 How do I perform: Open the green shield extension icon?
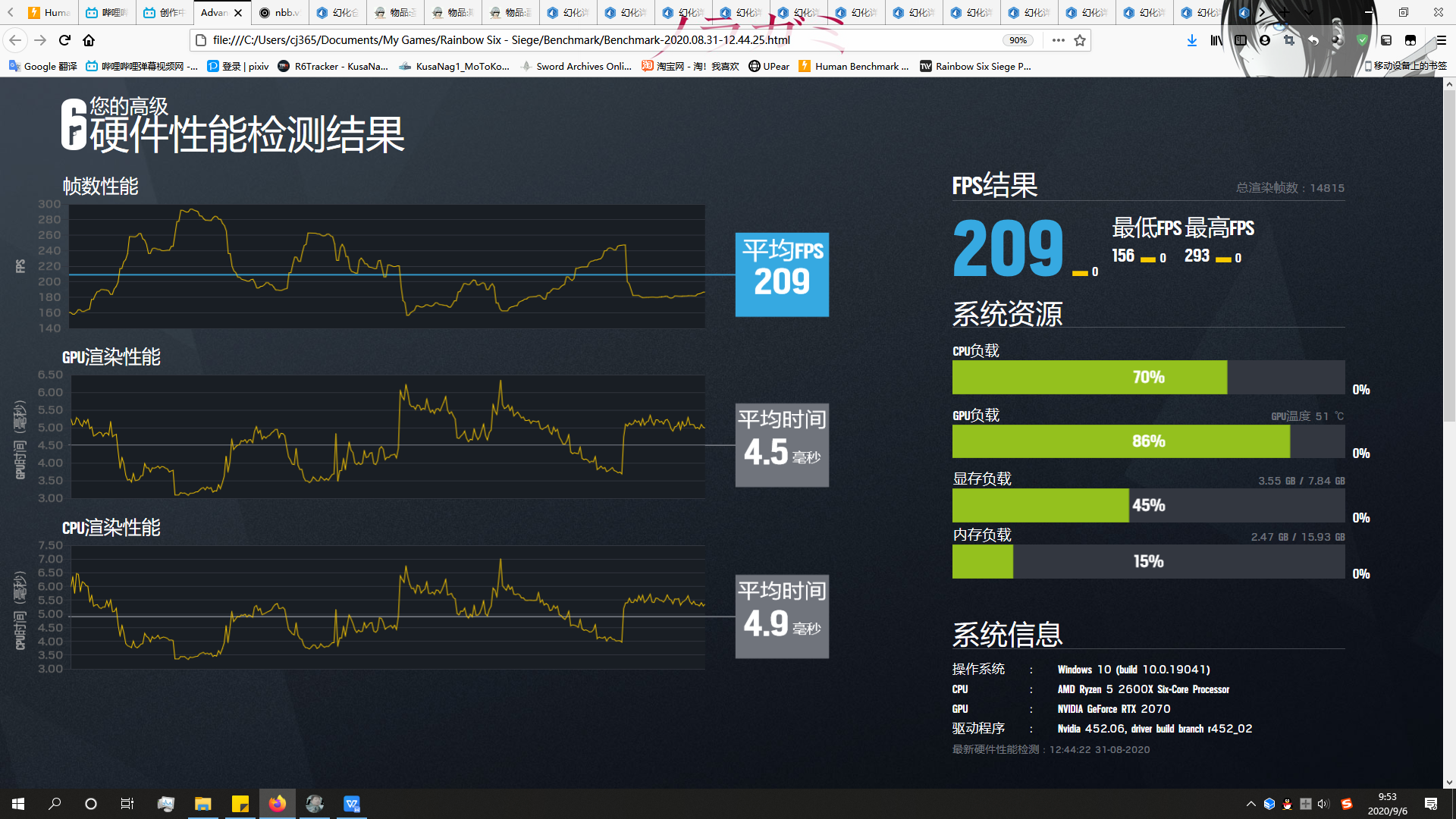tap(1362, 40)
